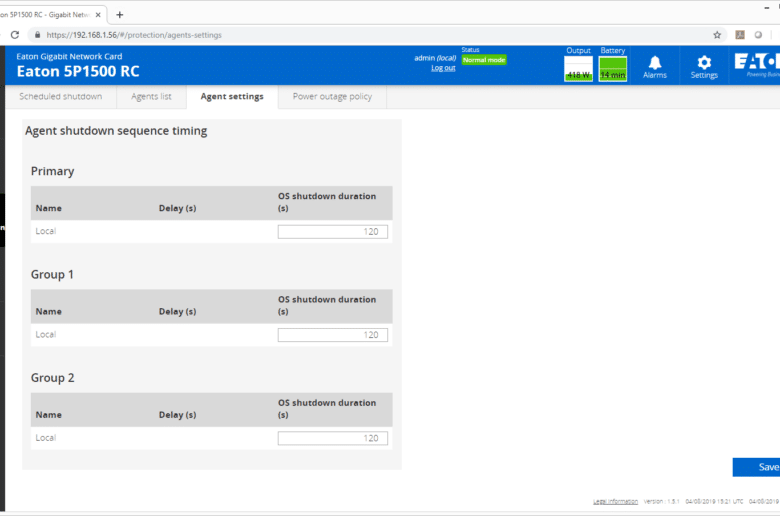Focus the Group 1 OS shutdown duration field
This screenshot has width=780, height=516.
tap(333, 335)
